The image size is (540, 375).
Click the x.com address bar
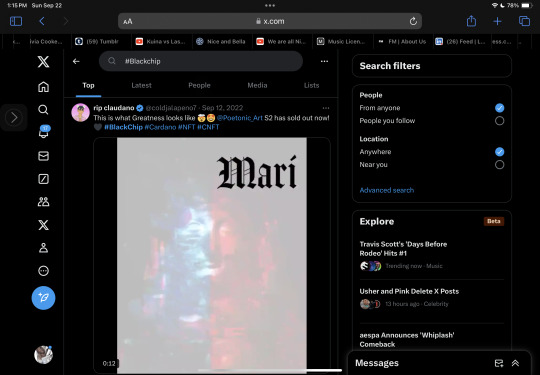click(x=270, y=21)
